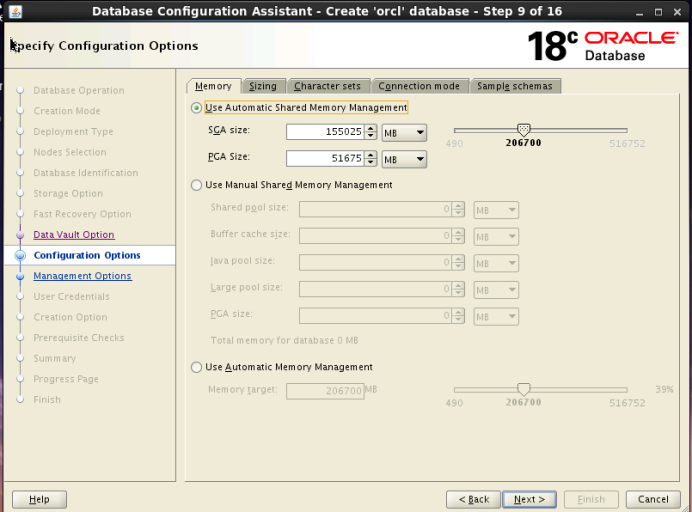Go to Data Vault Option step
This screenshot has width=692, height=512.
(x=74, y=235)
